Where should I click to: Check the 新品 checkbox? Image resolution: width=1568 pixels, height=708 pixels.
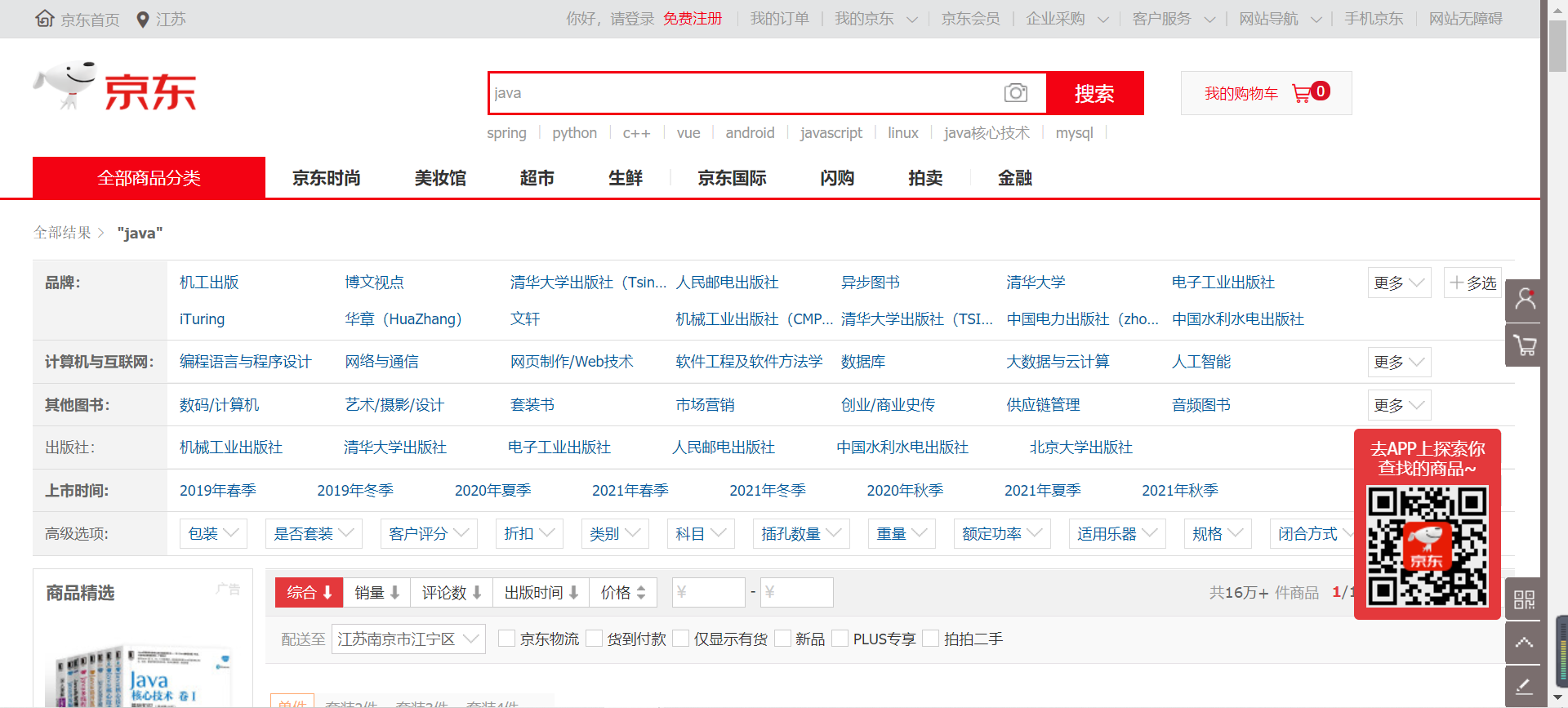pyautogui.click(x=782, y=639)
